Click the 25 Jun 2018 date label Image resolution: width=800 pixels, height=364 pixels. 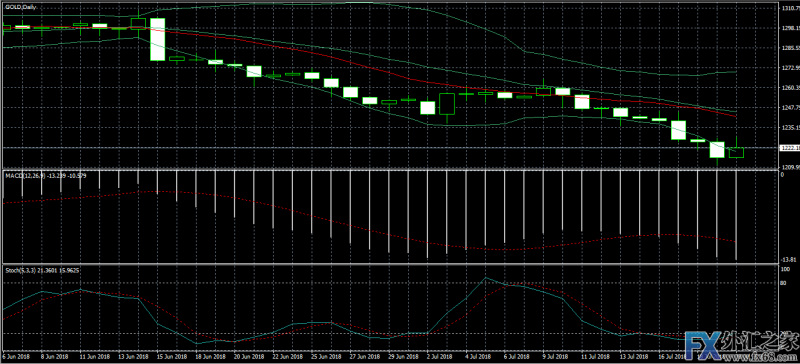(x=321, y=356)
